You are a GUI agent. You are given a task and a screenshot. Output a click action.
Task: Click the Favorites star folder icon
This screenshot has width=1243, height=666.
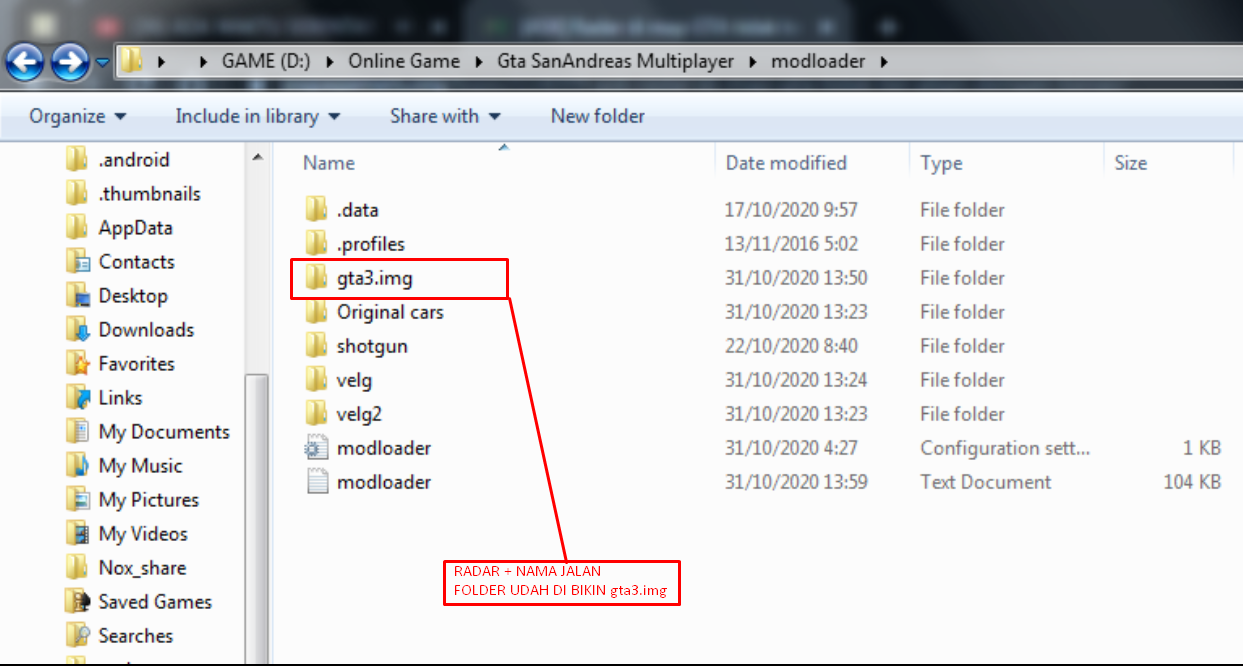click(78, 364)
